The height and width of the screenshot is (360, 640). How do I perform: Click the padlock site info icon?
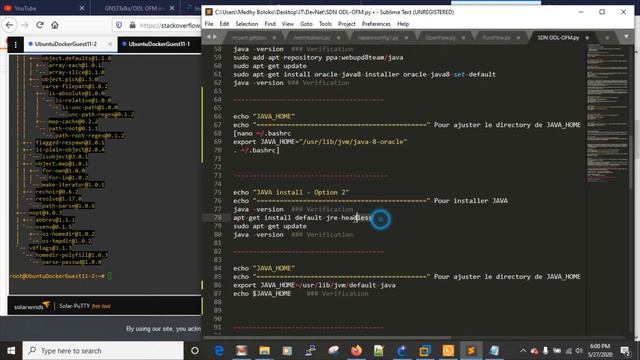pos(132,25)
